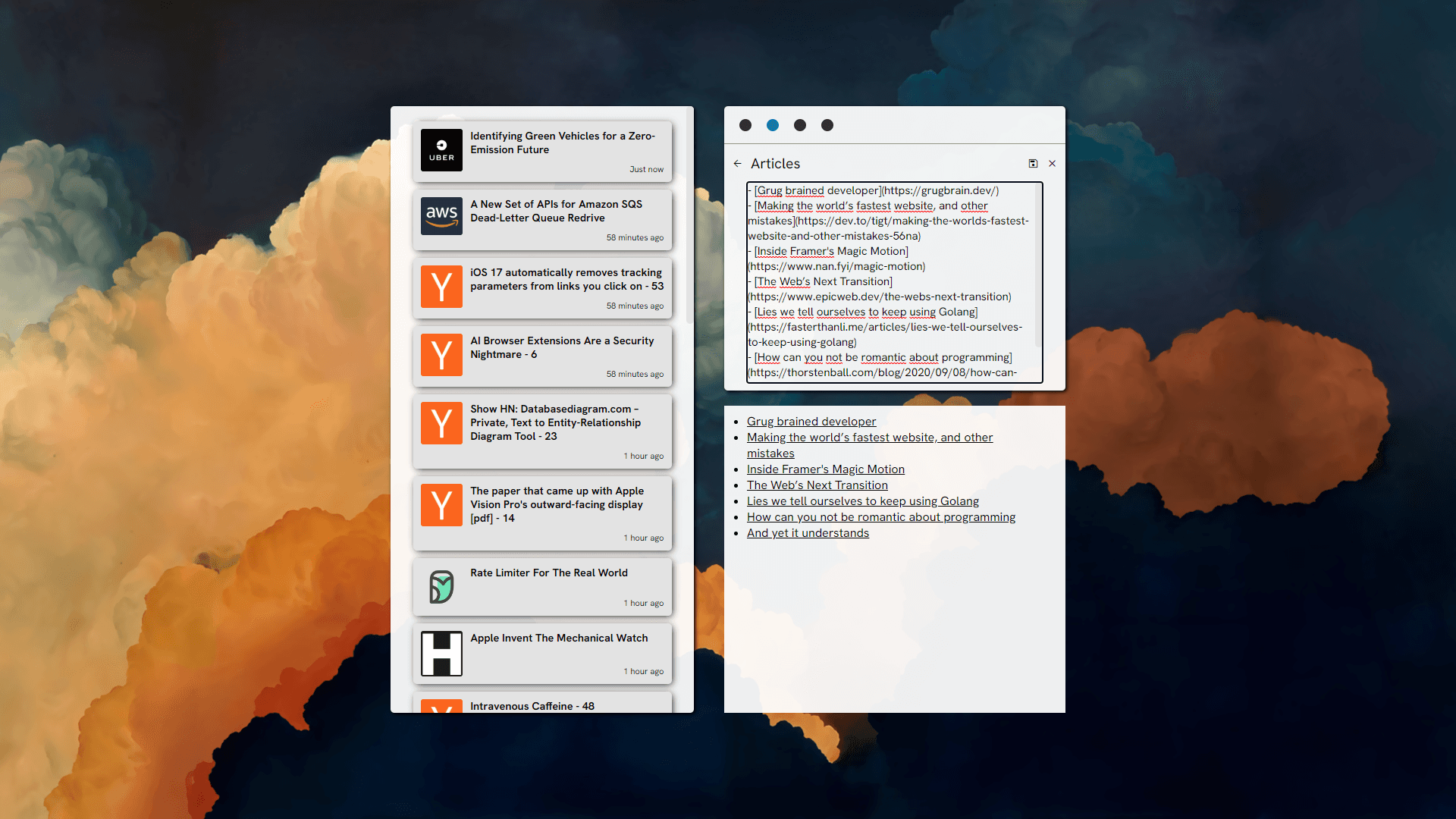The width and height of the screenshot is (1456, 819).
Task: Click the Uber logo on the Green Vehicles story
Action: 441,150
